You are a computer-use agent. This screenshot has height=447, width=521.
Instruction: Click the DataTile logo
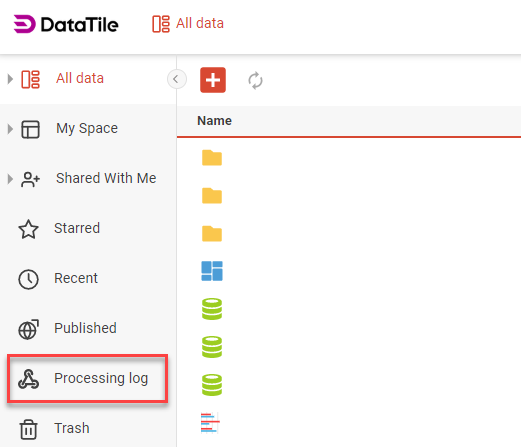coord(66,24)
